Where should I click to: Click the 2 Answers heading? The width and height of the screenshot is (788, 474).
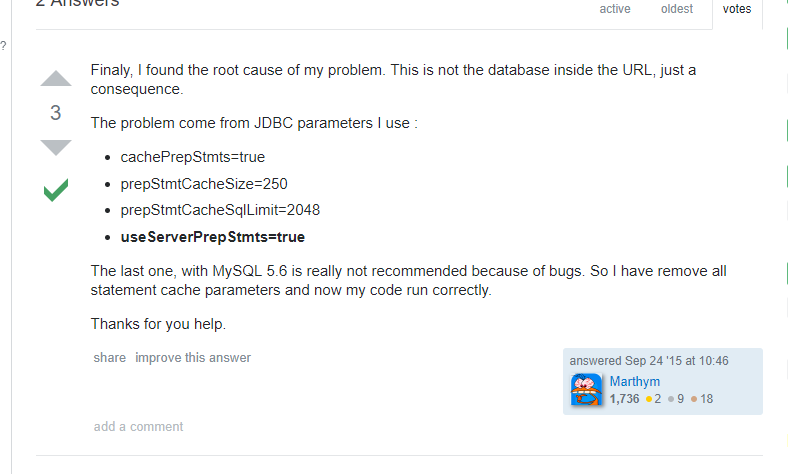77,4
